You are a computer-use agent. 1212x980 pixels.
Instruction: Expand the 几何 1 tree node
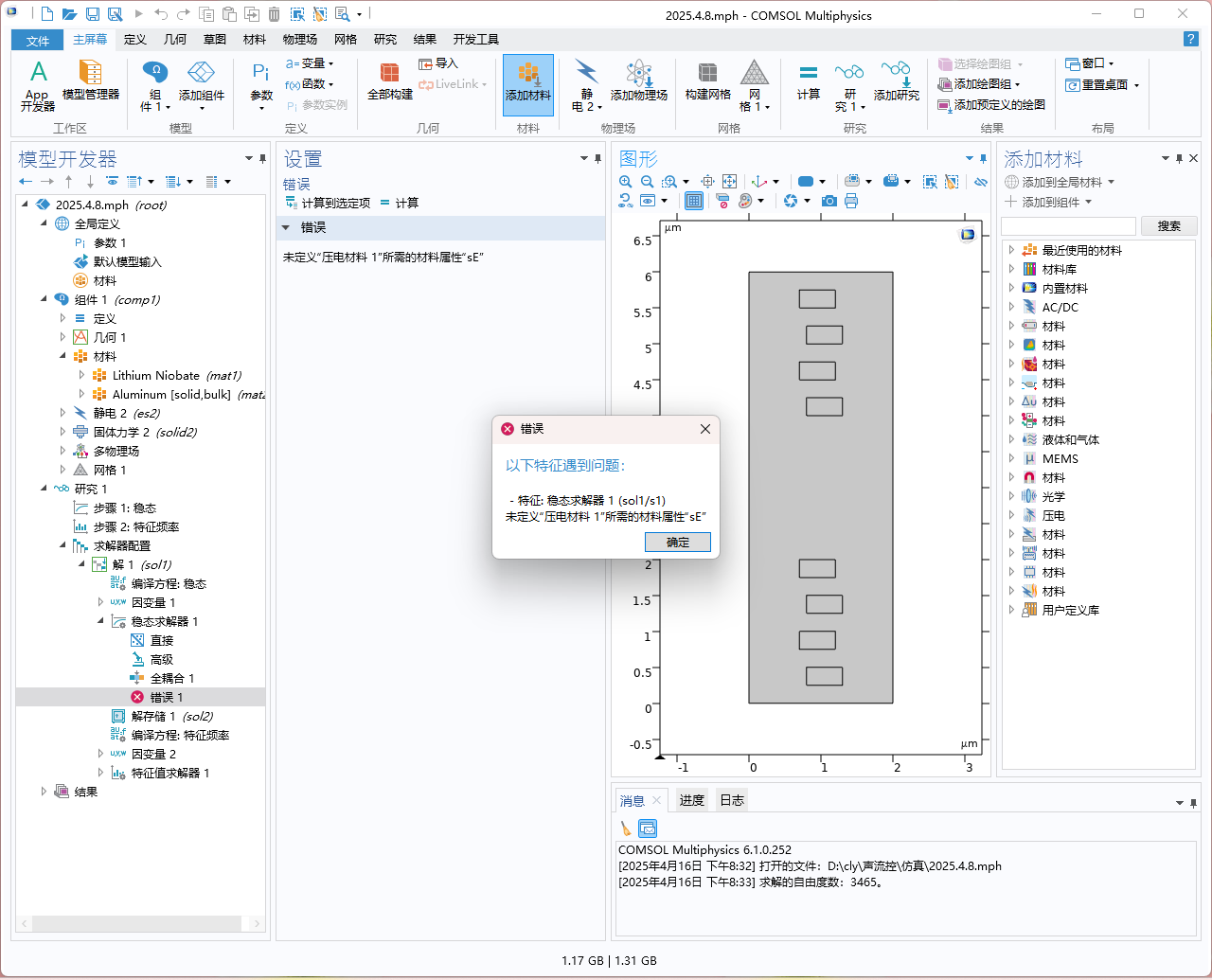[62, 337]
